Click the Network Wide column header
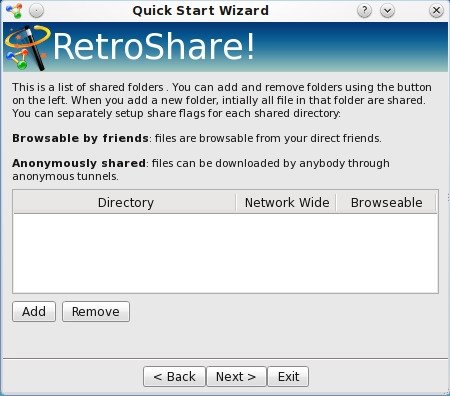450x396 pixels. click(287, 202)
